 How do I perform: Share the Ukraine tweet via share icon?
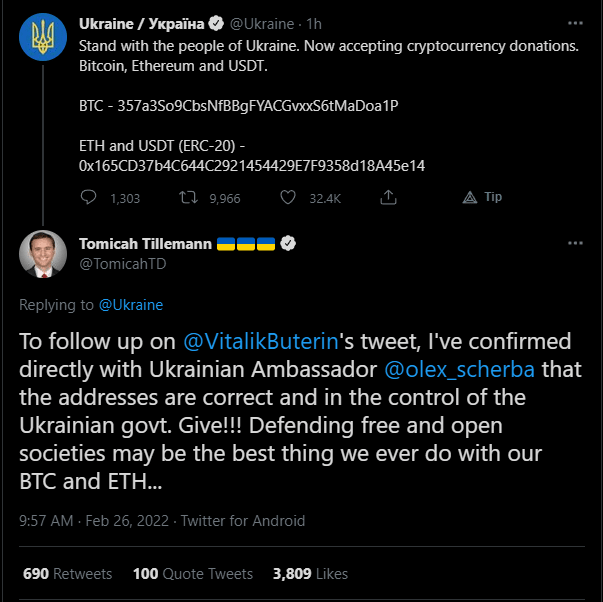[385, 198]
